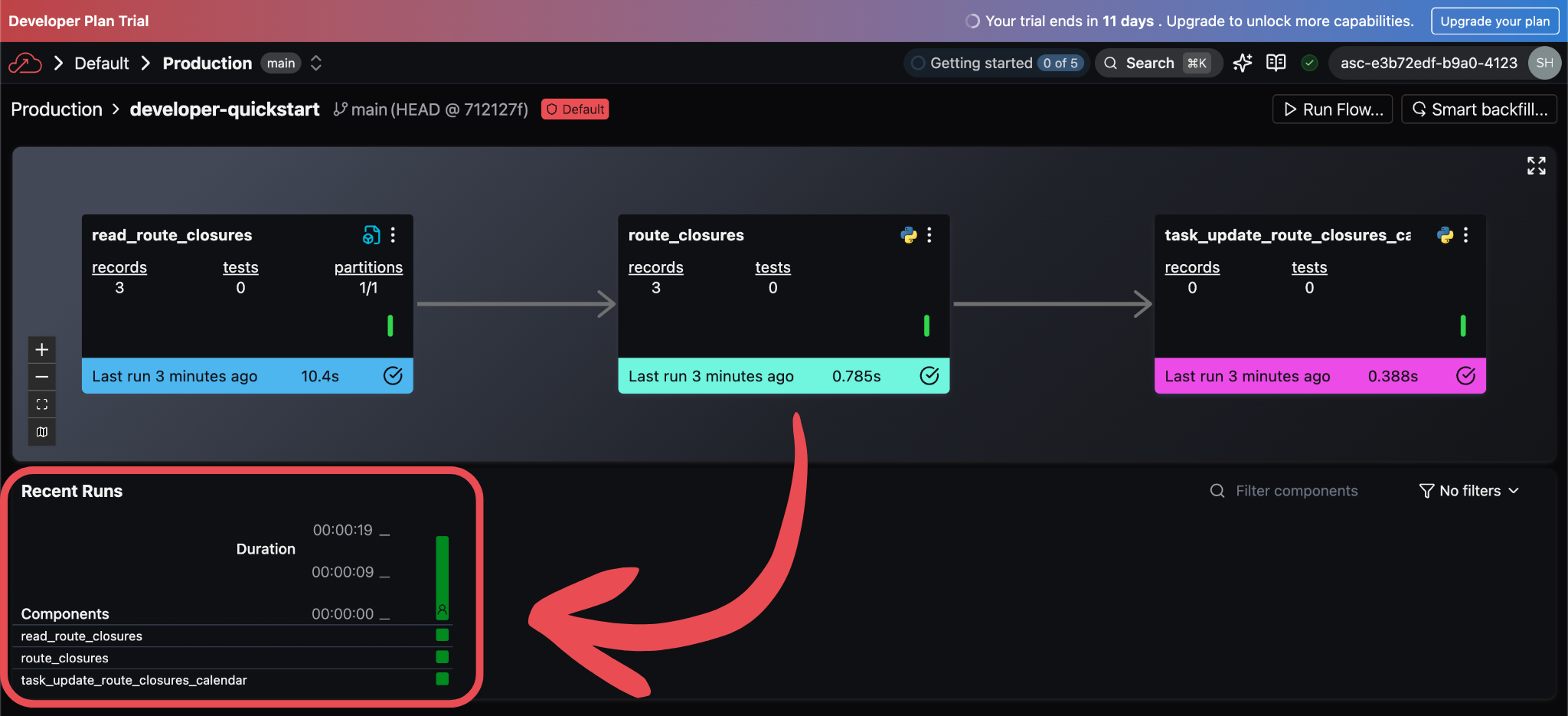
Task: Select the route_closures node title
Action: (x=686, y=235)
